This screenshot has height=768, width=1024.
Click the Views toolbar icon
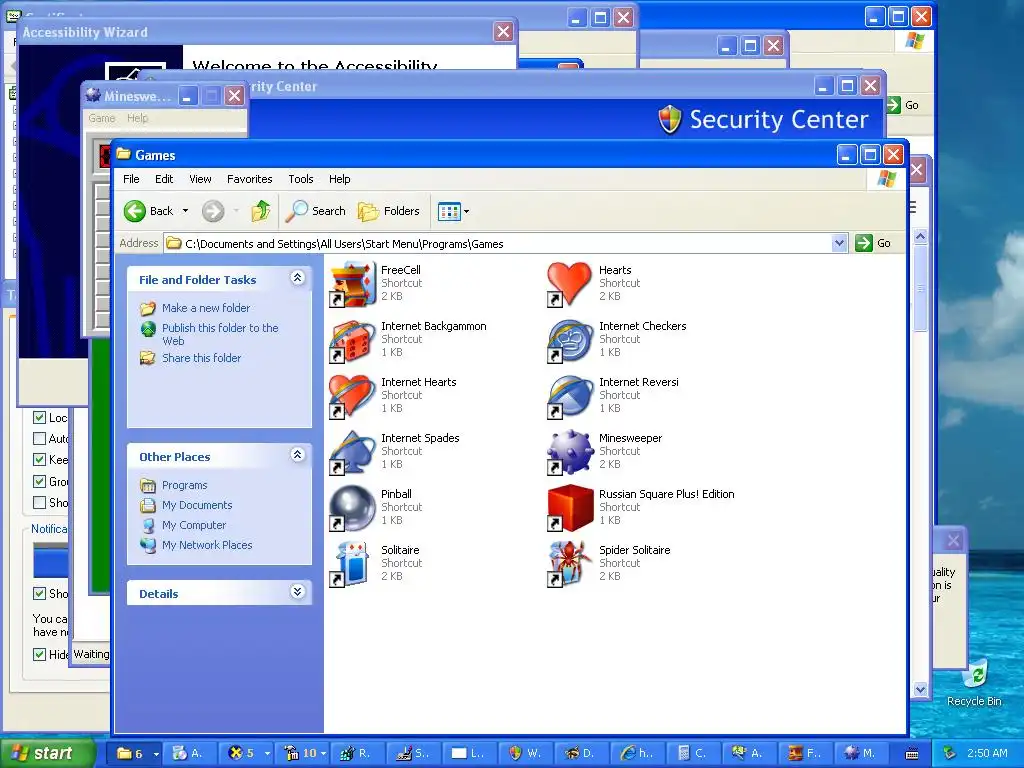(449, 212)
